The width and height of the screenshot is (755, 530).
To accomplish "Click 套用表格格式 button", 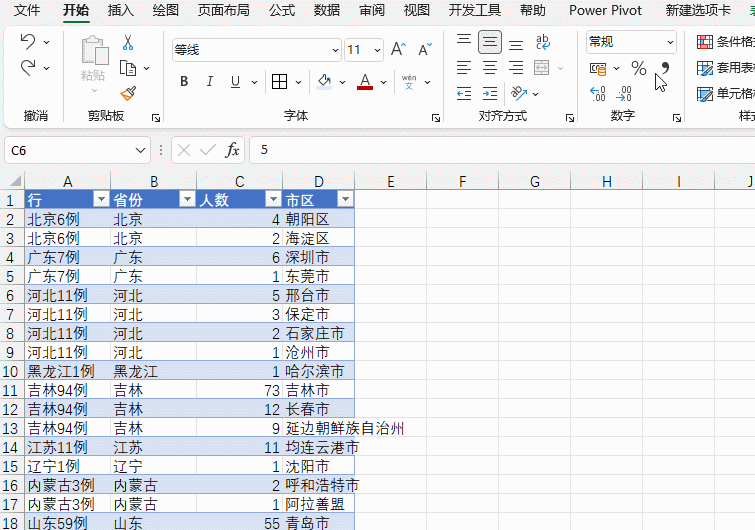I will (725, 68).
